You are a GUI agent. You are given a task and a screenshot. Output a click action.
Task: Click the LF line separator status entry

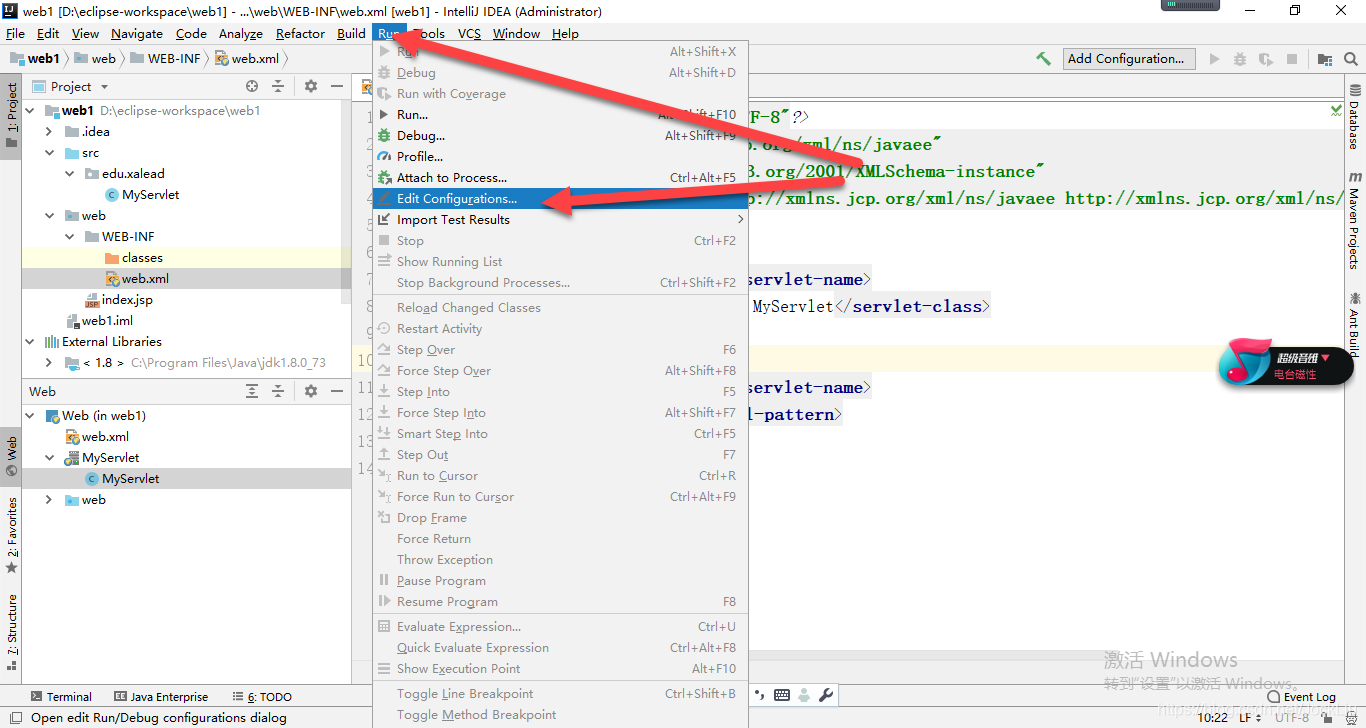tap(1250, 717)
